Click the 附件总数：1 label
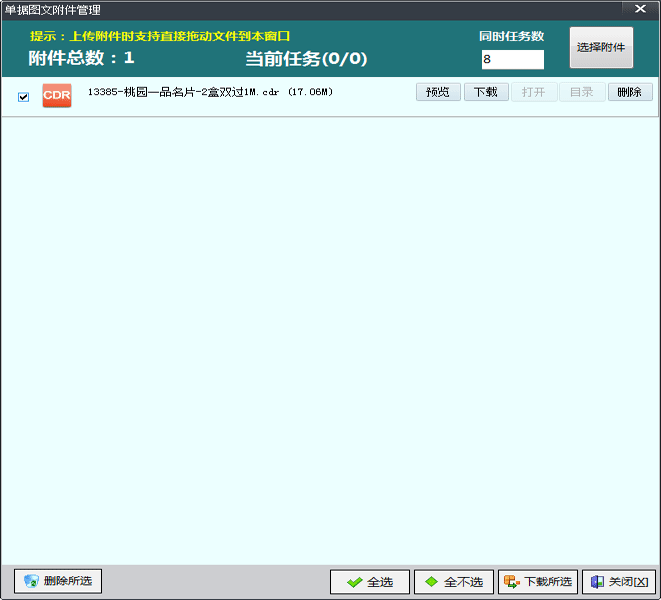The image size is (661, 600). (81, 58)
